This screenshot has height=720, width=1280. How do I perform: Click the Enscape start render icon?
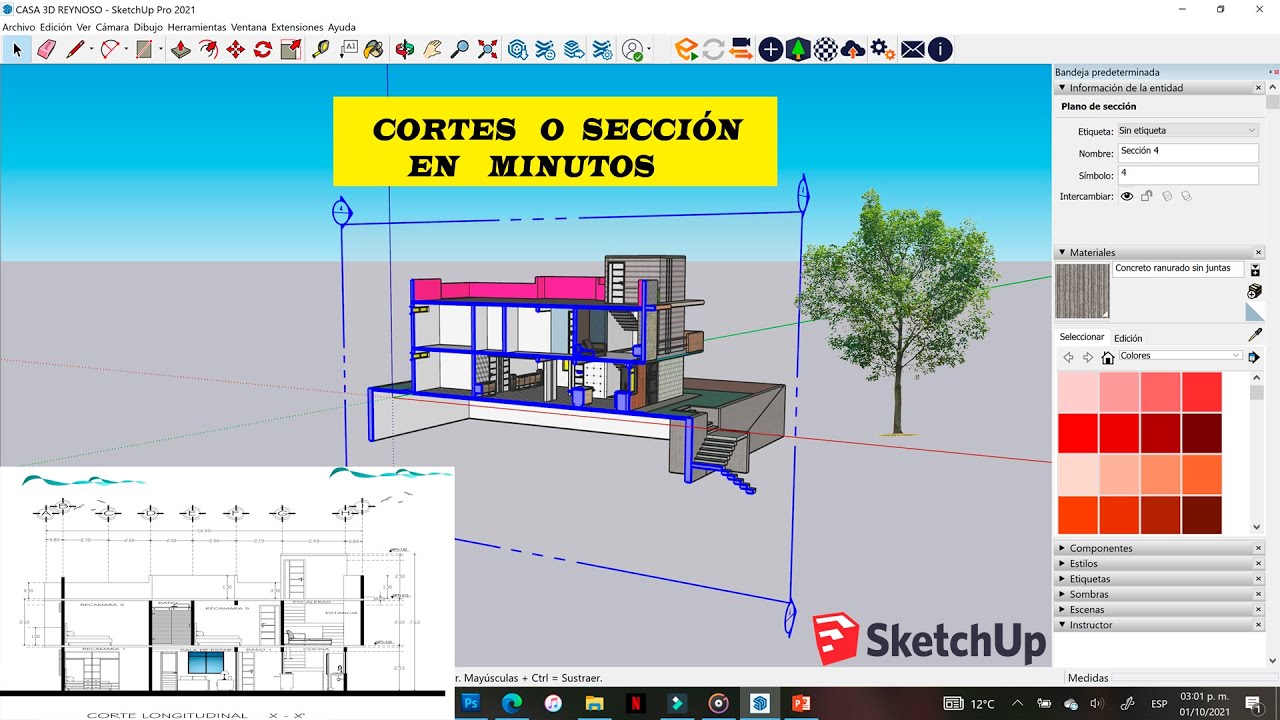click(x=686, y=49)
